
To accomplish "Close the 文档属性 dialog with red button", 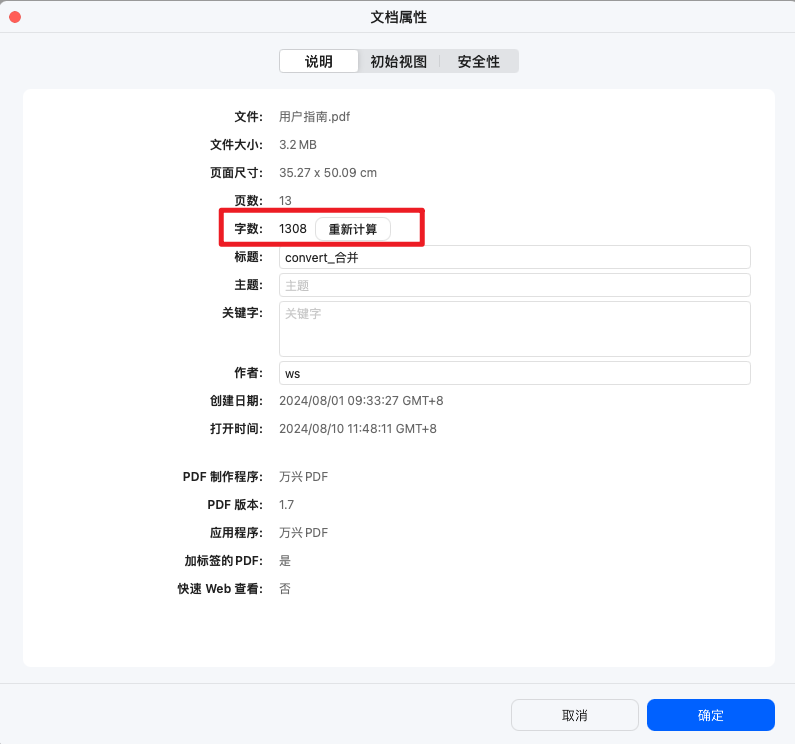I will coord(15,17).
